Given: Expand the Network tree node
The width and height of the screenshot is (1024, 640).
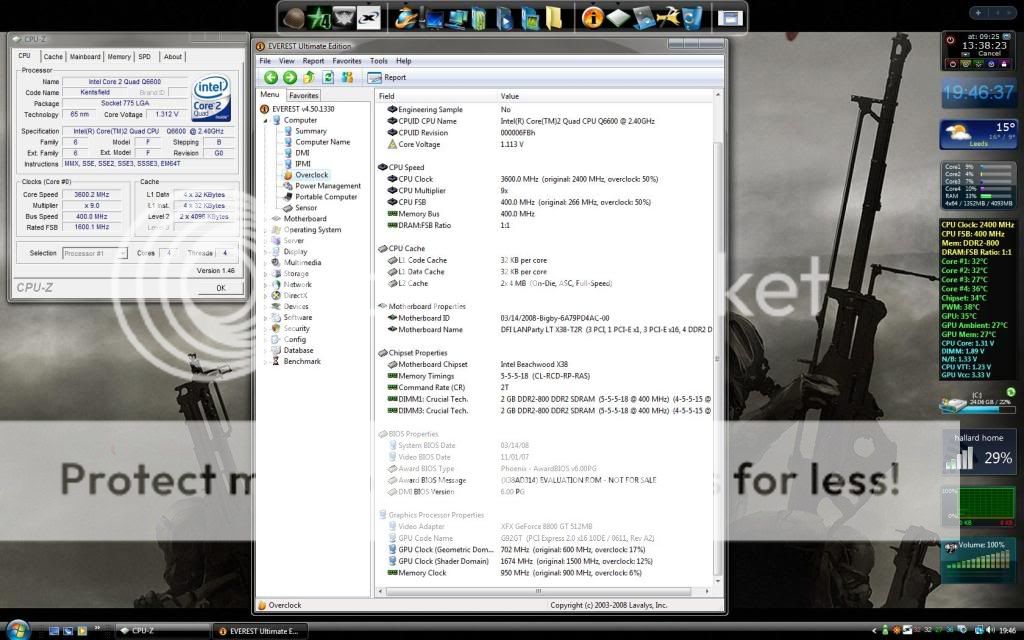Looking at the screenshot, I should click(x=266, y=285).
